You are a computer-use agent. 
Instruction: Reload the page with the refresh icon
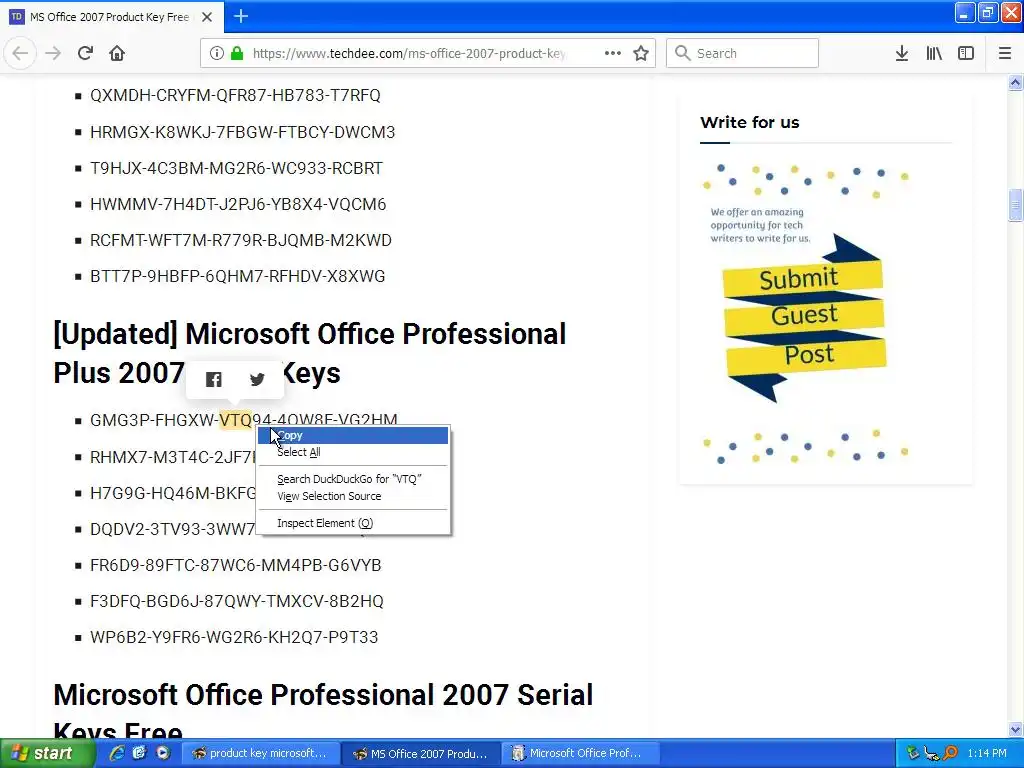point(85,53)
